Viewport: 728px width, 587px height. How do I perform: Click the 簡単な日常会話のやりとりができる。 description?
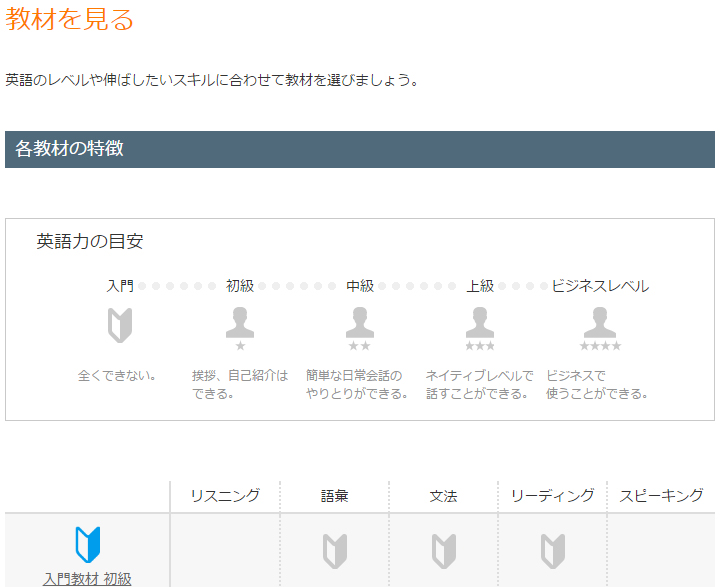357,385
